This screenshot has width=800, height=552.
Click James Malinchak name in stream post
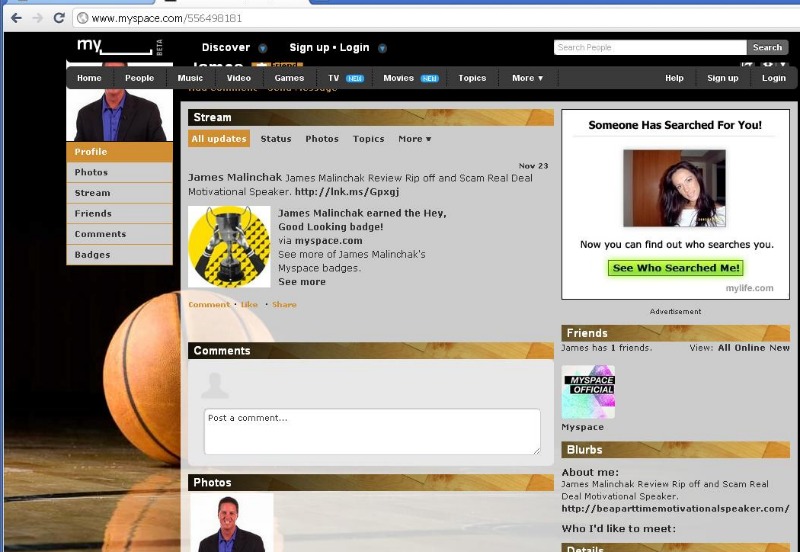235,178
